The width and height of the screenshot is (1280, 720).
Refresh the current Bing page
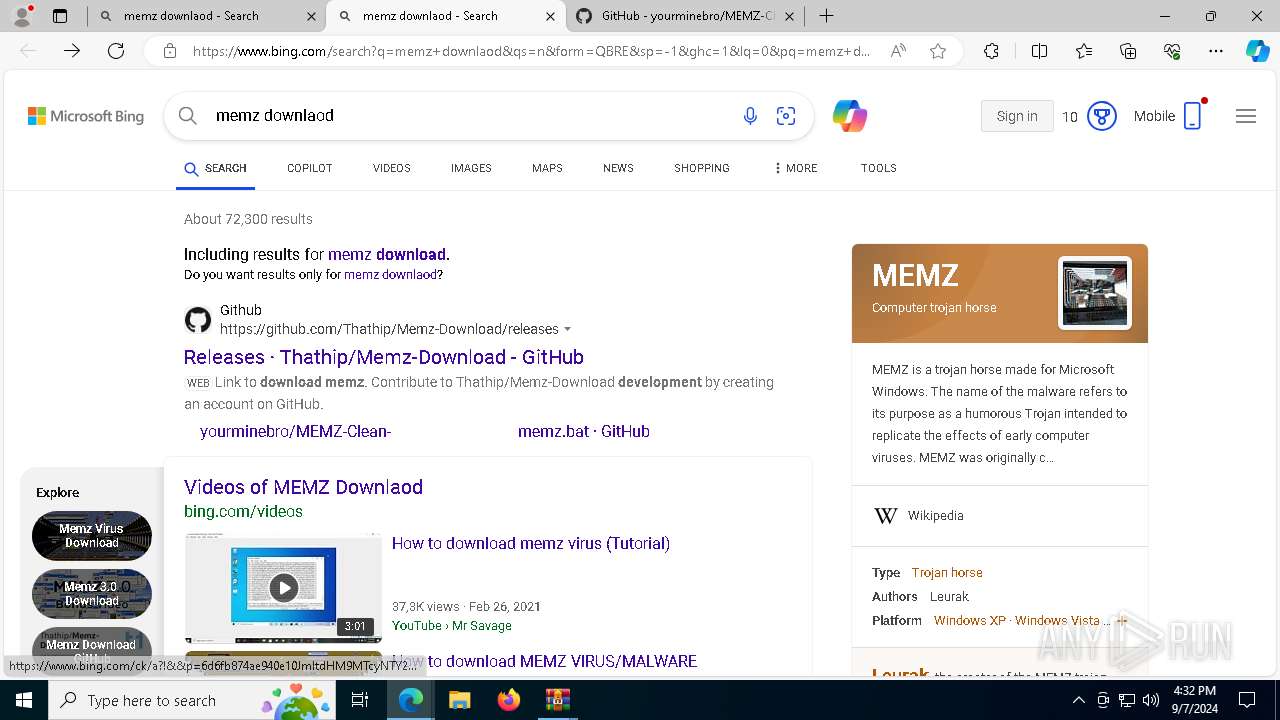116,51
